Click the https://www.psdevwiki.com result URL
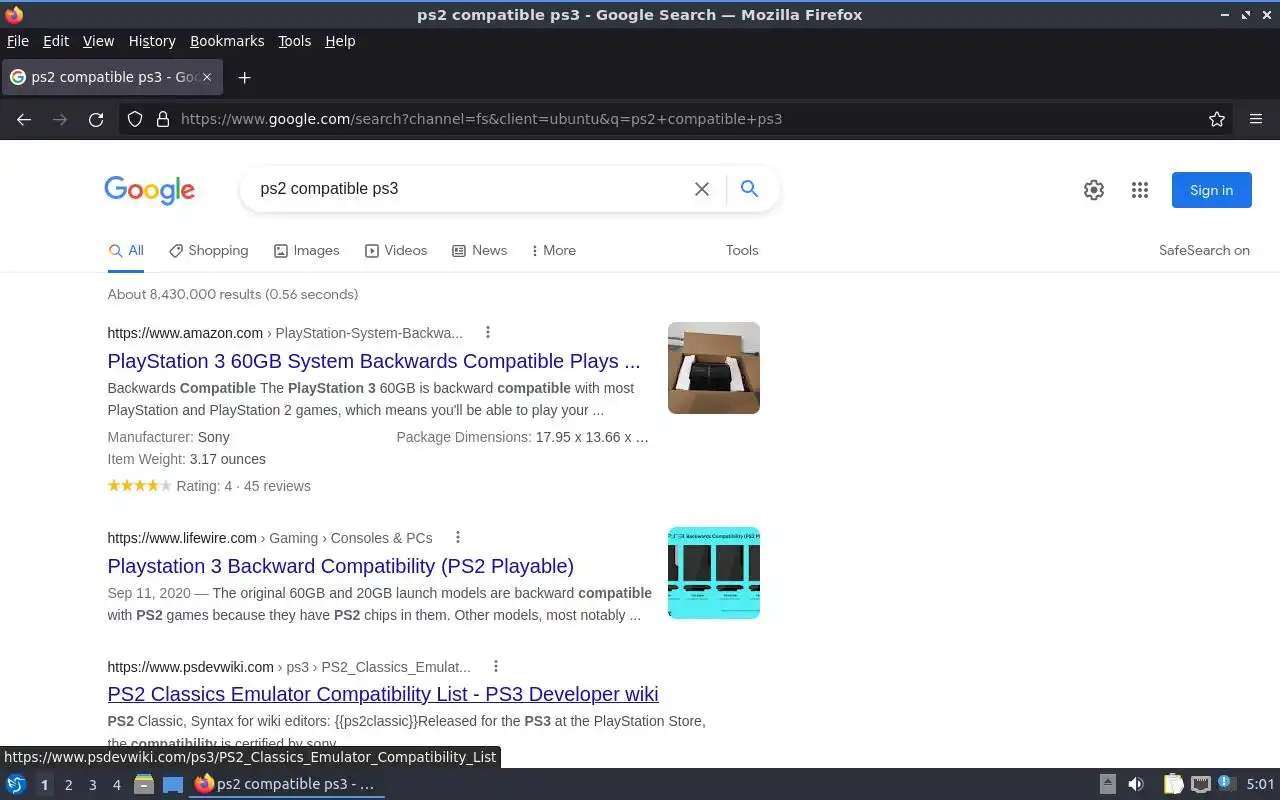Image resolution: width=1280 pixels, height=800 pixels. 191,667
